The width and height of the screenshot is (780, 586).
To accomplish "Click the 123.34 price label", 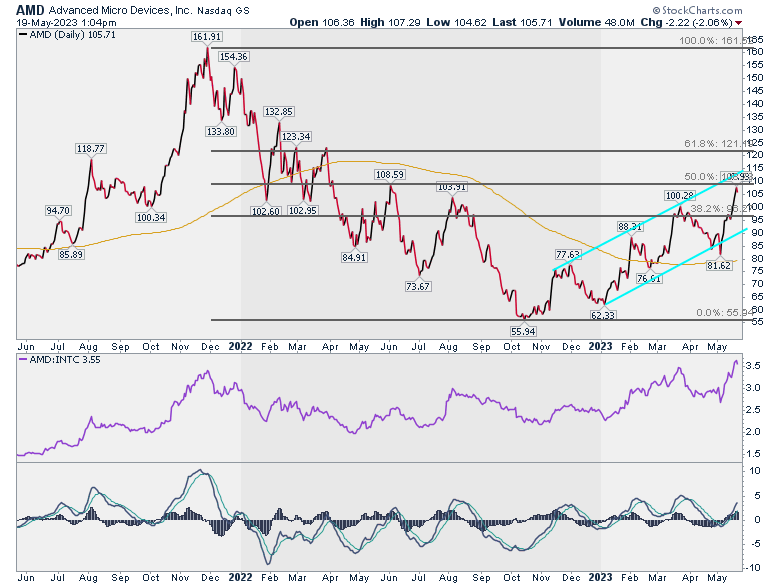I will tap(296, 136).
